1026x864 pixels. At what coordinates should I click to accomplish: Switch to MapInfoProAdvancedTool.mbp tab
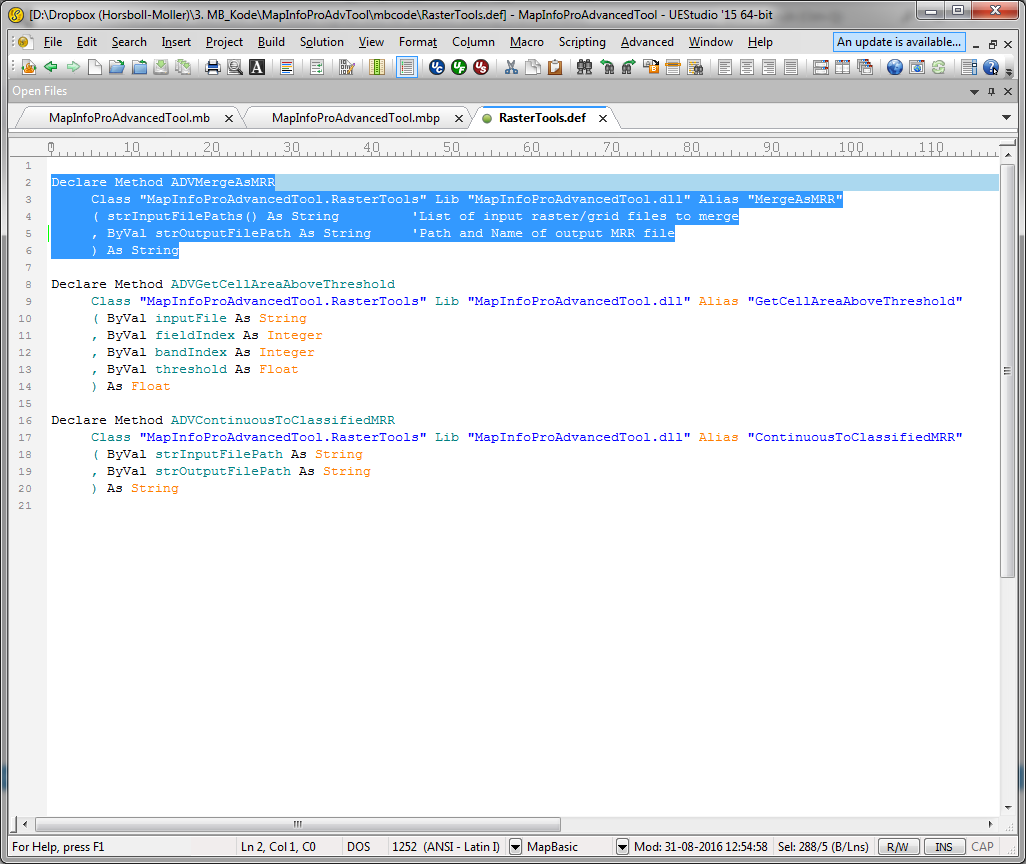click(355, 118)
